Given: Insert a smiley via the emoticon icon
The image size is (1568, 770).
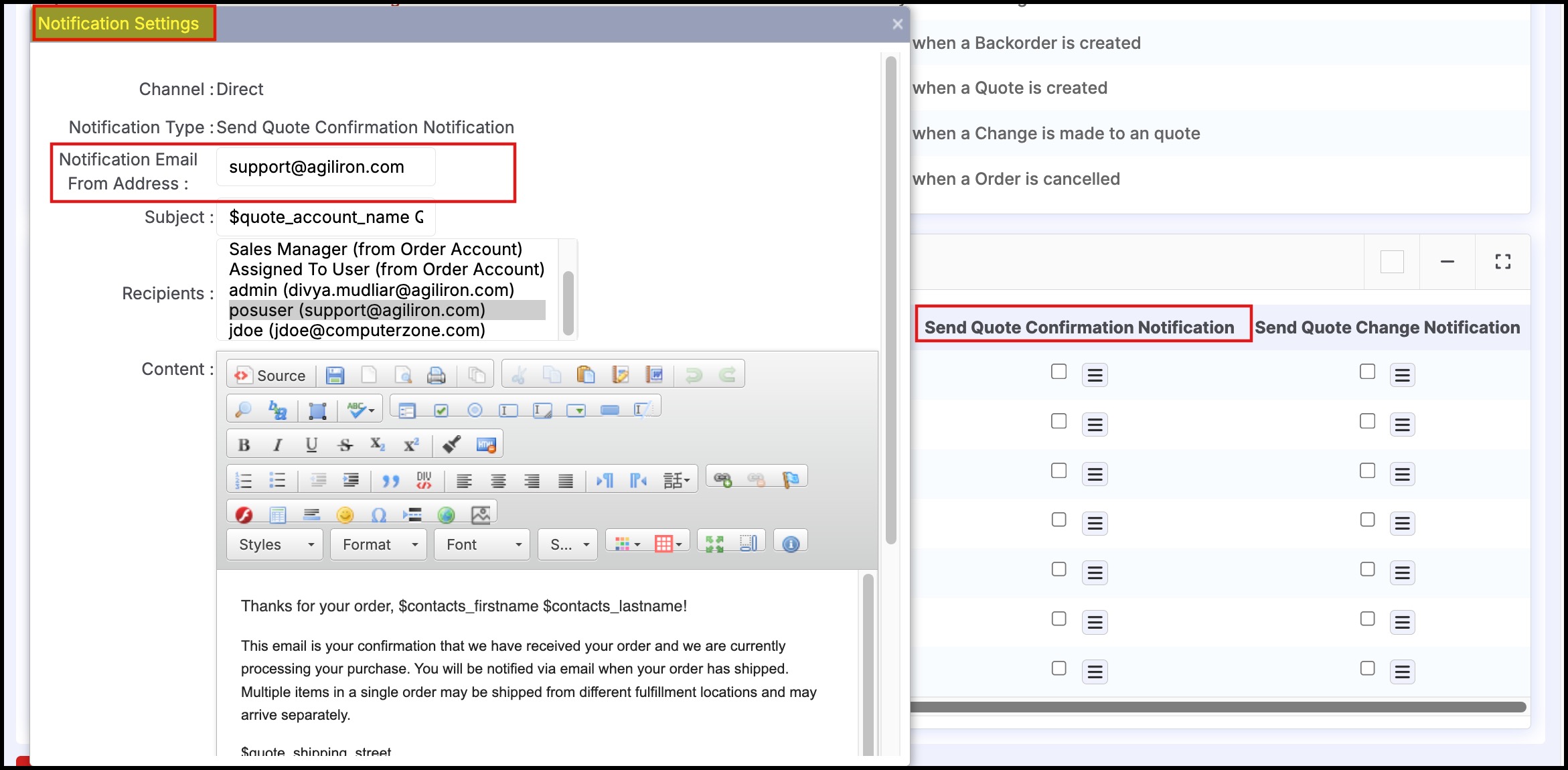Looking at the screenshot, I should 345,514.
